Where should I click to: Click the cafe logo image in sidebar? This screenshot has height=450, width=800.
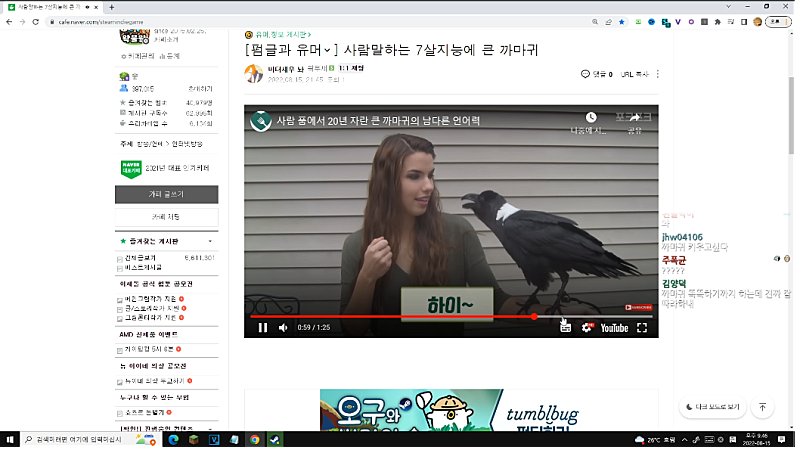click(135, 37)
